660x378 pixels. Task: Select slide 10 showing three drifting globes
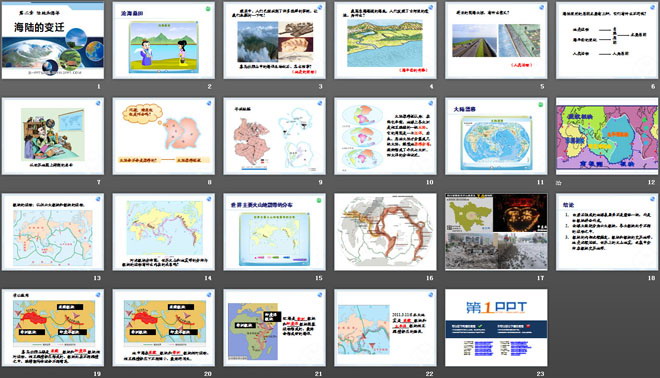pos(385,136)
